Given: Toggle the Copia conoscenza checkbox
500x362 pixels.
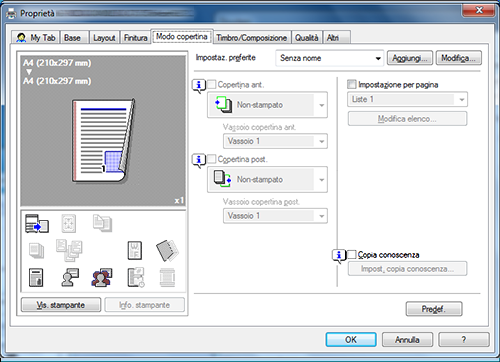Looking at the screenshot, I should (352, 255).
